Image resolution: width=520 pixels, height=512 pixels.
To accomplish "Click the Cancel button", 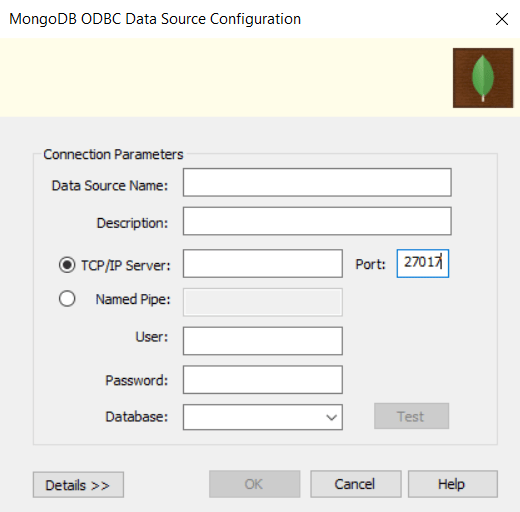I will click(356, 484).
